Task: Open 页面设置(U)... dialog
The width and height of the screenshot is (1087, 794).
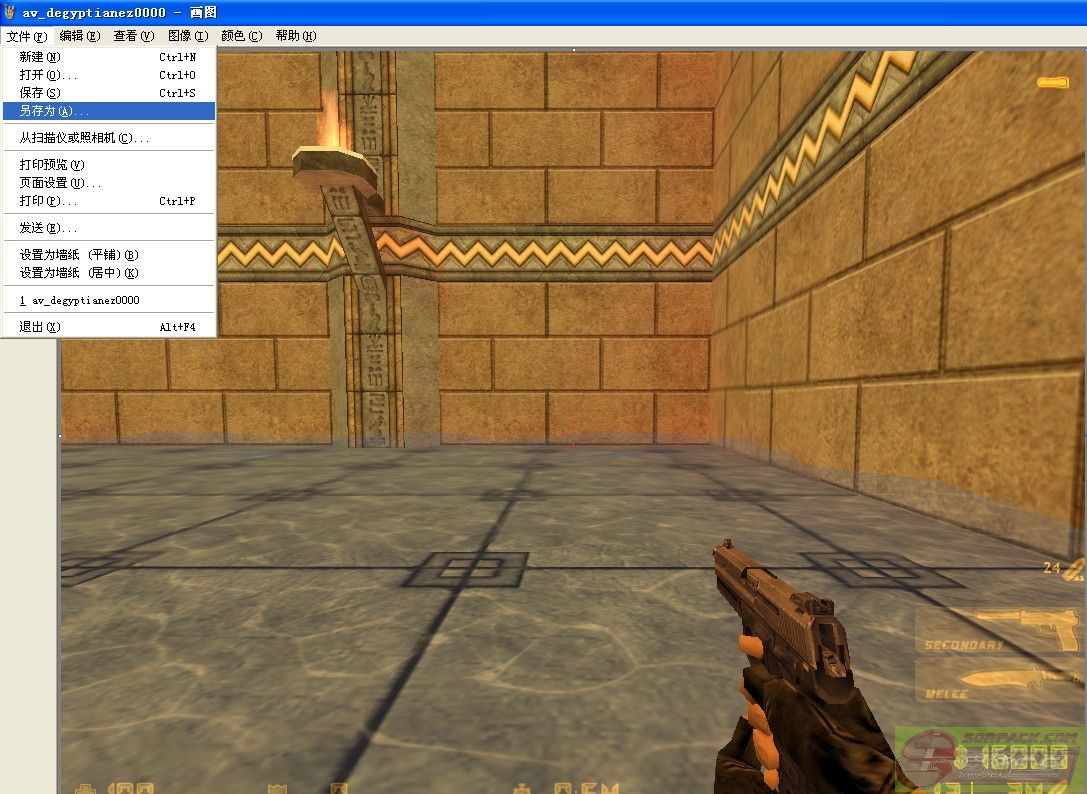Action: point(60,183)
